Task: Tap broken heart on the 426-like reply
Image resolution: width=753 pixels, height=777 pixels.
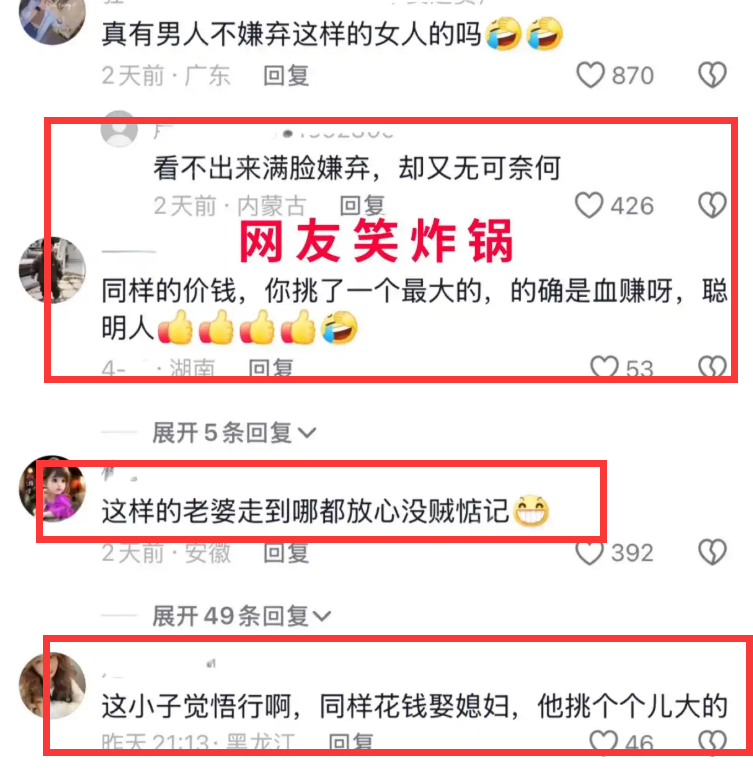Action: [712, 205]
